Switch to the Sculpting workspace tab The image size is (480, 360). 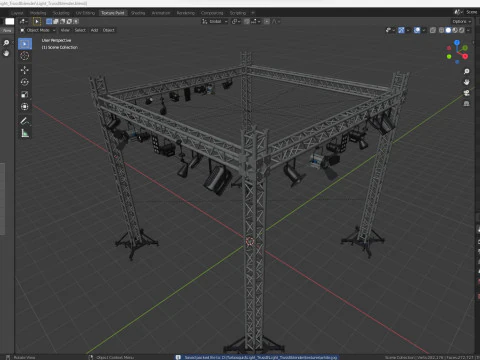tap(61, 13)
